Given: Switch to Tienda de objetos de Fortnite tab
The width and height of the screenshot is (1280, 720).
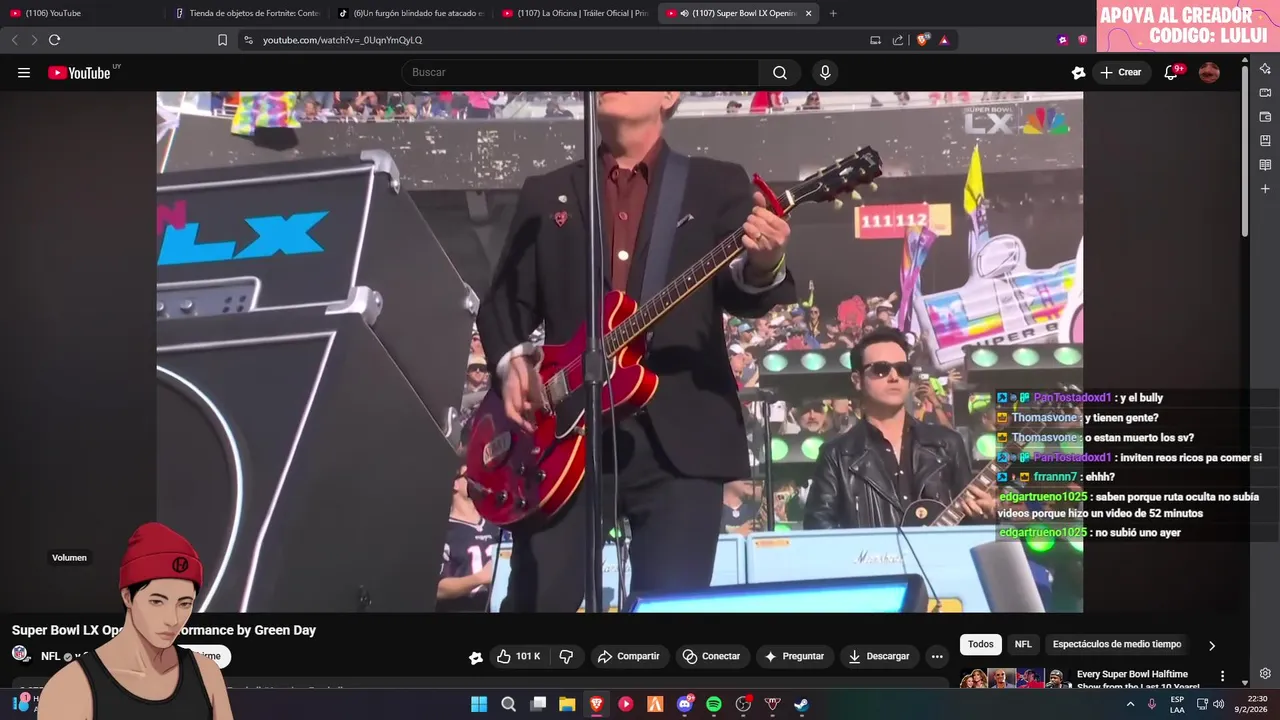Looking at the screenshot, I should (x=245, y=13).
